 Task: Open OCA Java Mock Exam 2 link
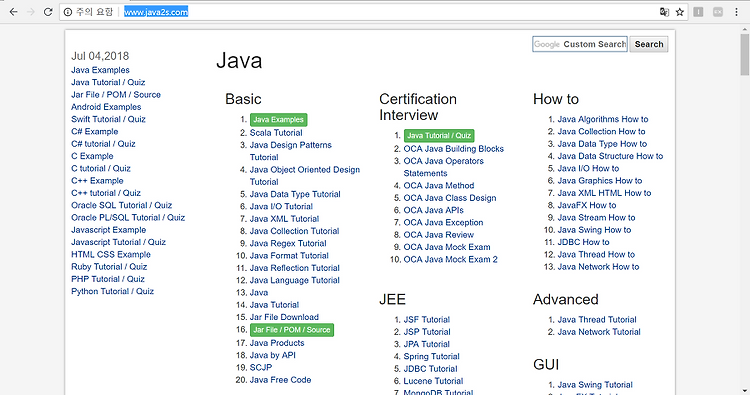click(451, 260)
